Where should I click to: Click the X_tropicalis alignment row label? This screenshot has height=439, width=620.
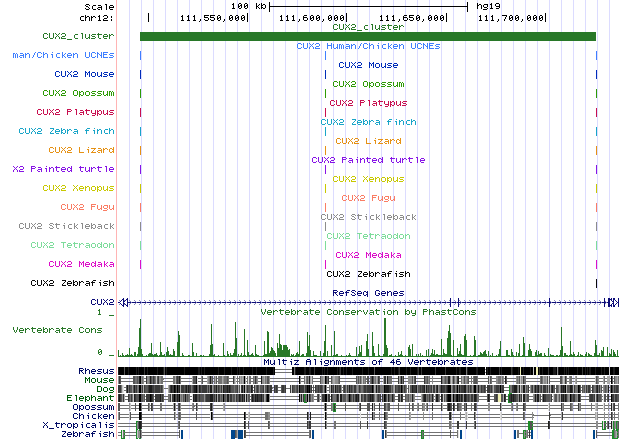click(x=84, y=426)
